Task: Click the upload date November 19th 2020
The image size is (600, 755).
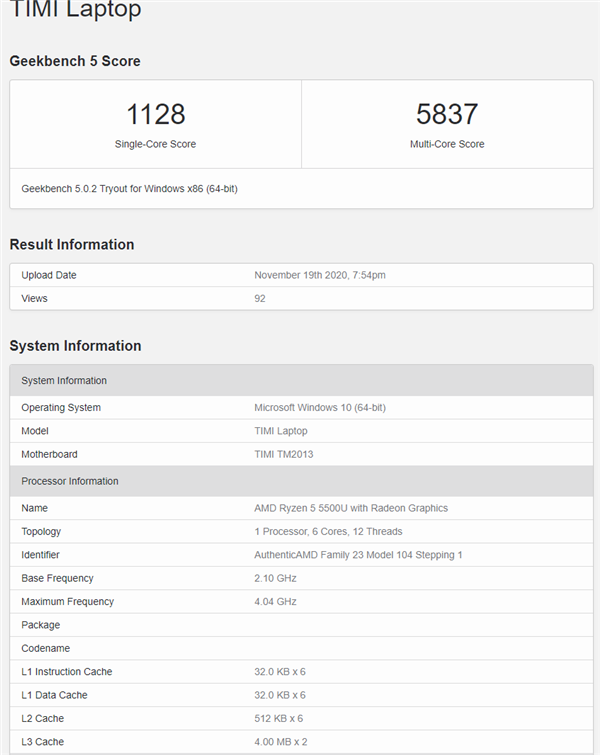Action: 322,275
